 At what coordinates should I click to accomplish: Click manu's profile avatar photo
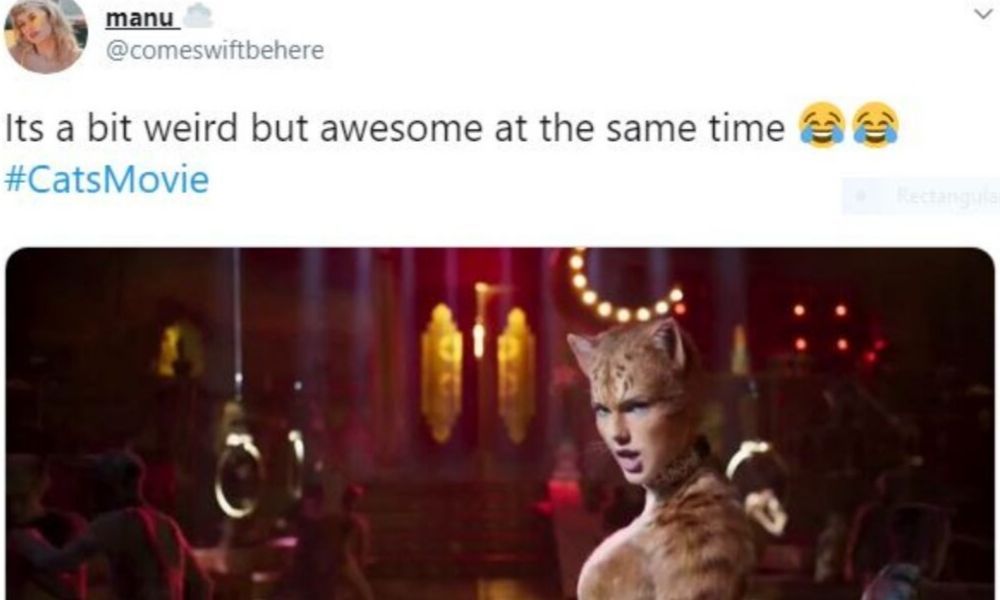(45, 35)
